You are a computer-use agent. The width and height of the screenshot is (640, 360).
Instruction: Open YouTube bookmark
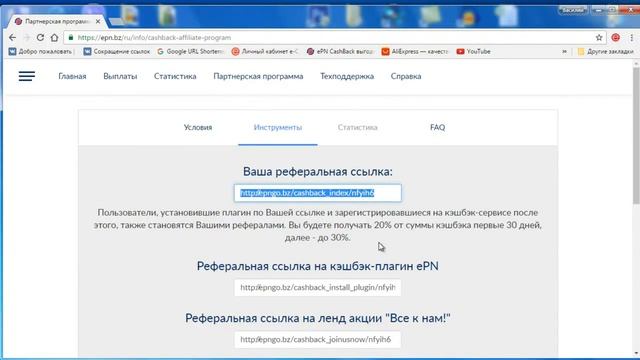[x=474, y=51]
